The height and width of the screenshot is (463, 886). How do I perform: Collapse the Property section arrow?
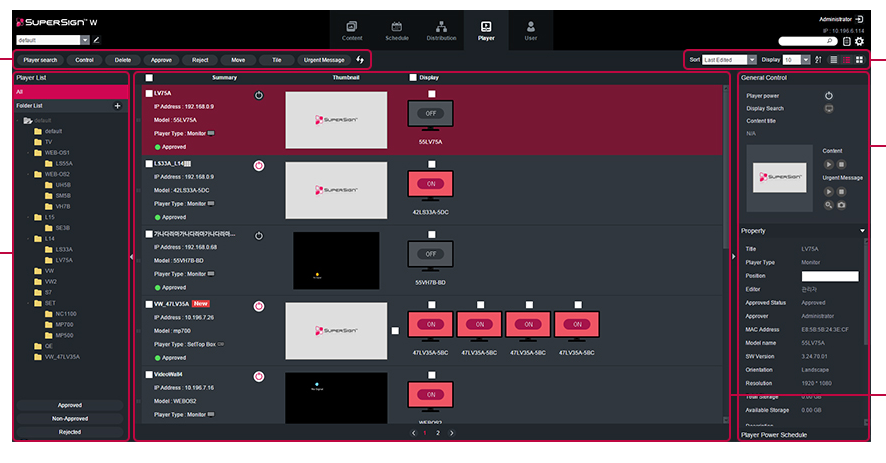(862, 231)
